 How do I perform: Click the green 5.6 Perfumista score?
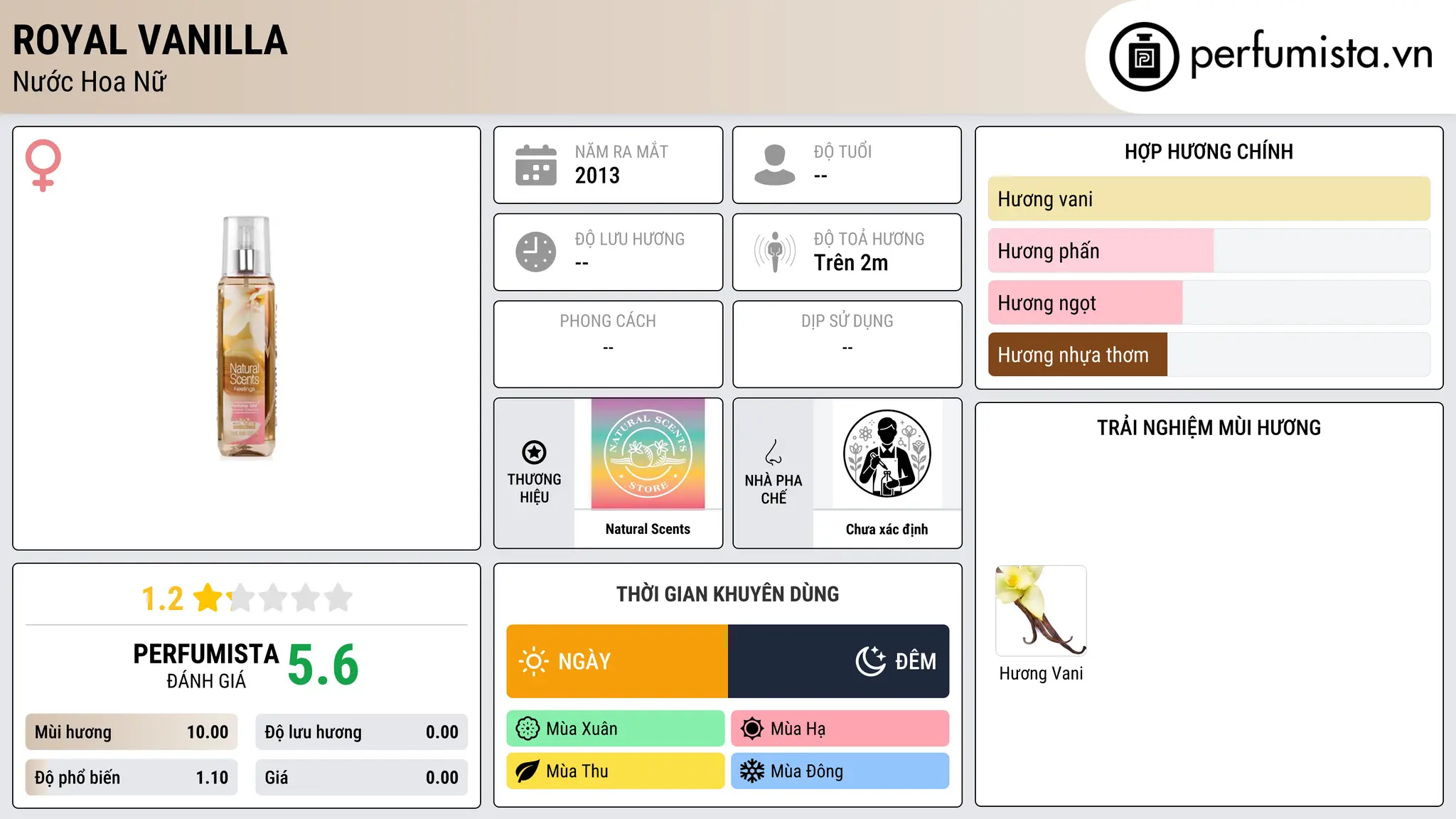323,665
